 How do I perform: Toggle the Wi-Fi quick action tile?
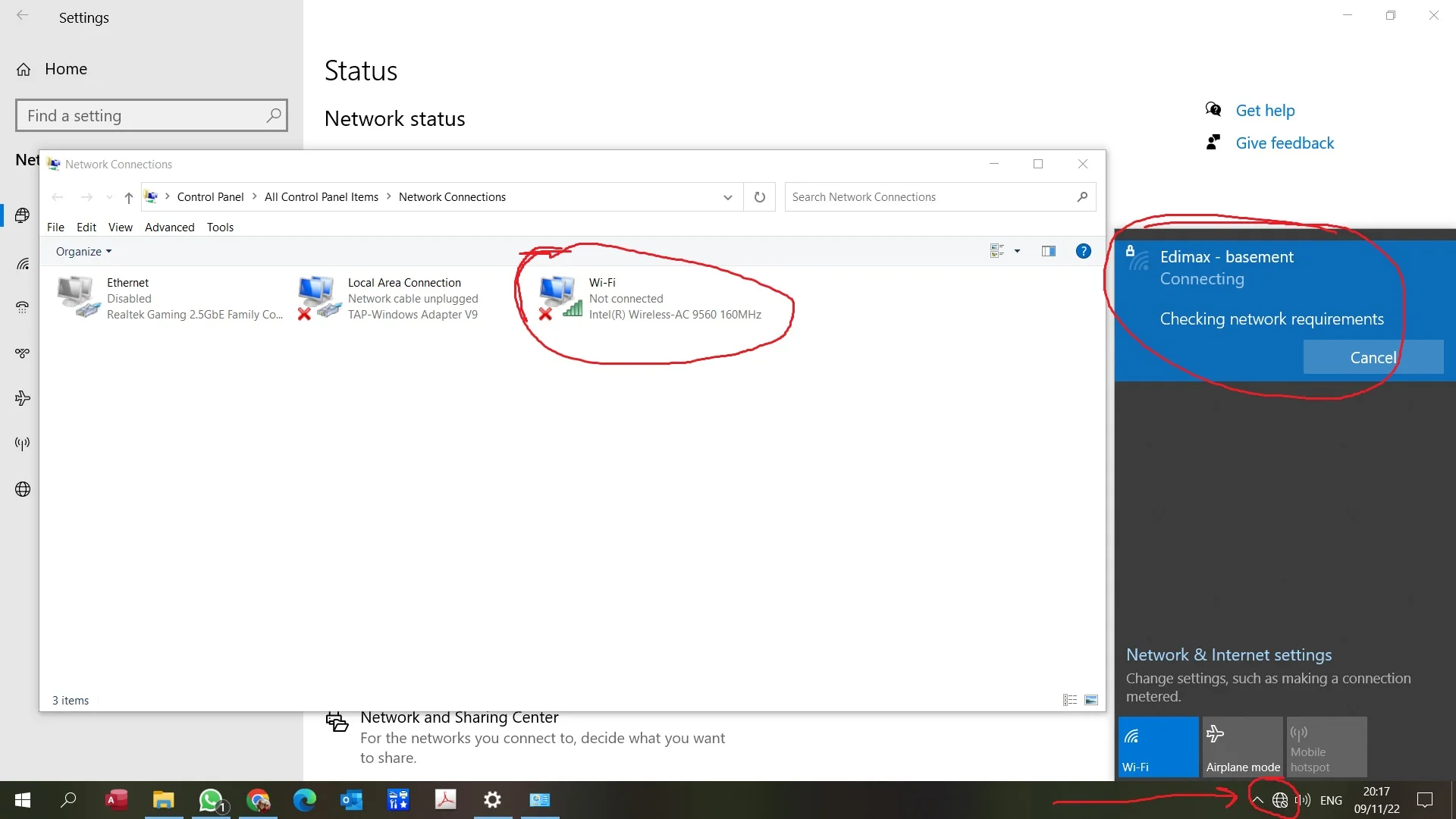(x=1158, y=747)
